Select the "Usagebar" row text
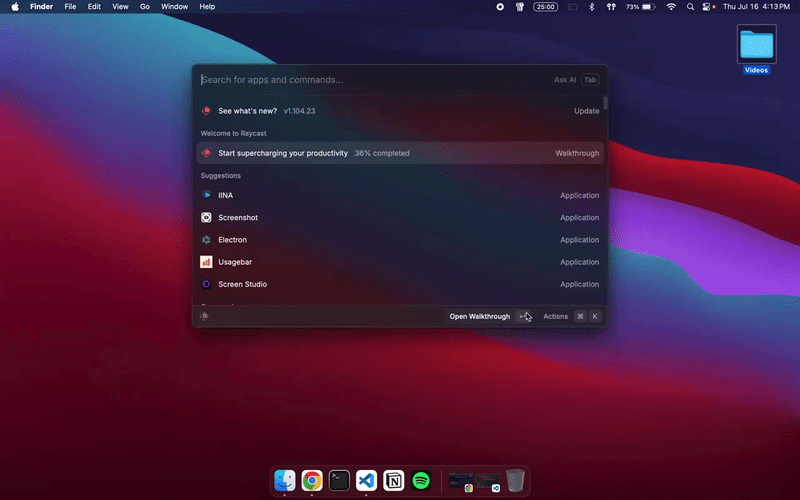The width and height of the screenshot is (800, 500). [235, 262]
